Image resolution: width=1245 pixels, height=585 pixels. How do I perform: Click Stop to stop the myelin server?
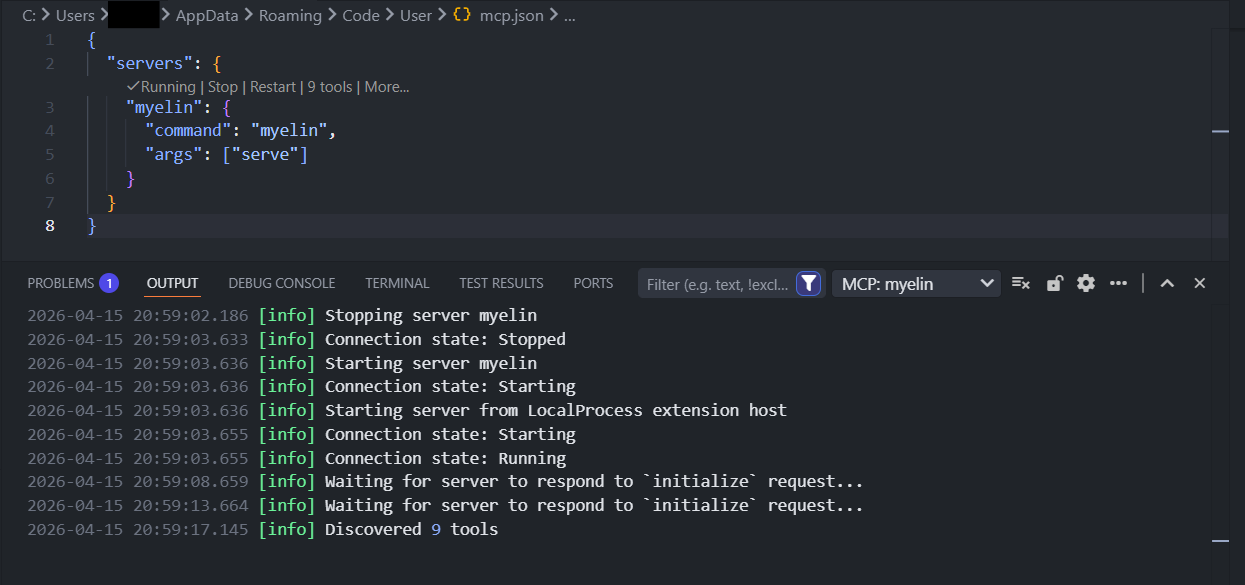click(x=222, y=86)
